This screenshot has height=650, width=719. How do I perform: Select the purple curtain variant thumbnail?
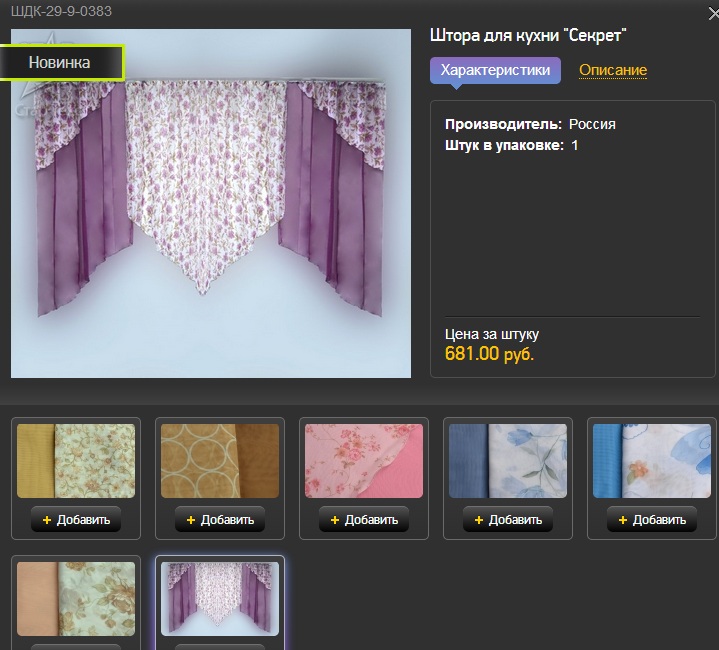tap(220, 599)
